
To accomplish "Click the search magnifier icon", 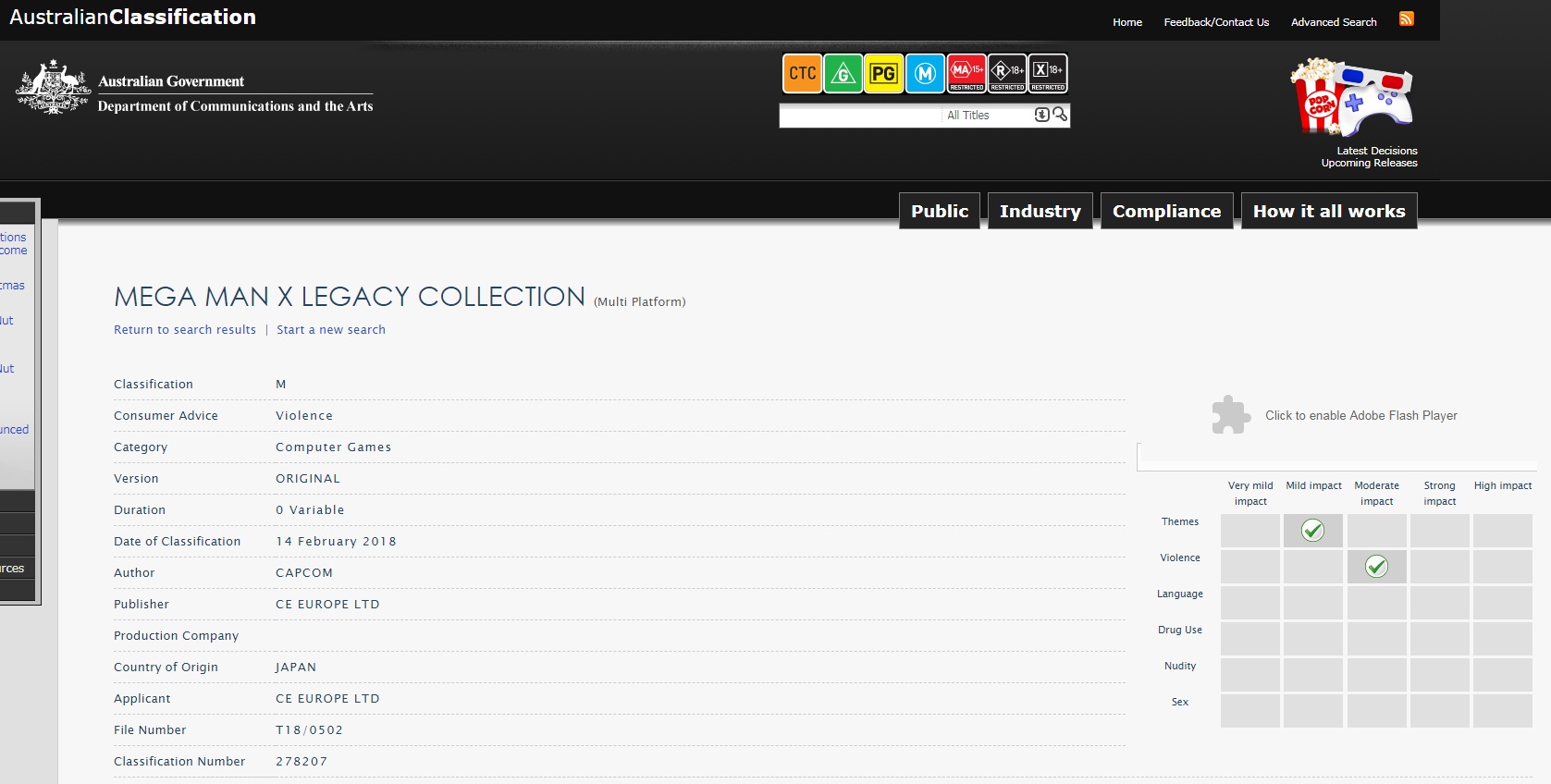I will pyautogui.click(x=1060, y=115).
